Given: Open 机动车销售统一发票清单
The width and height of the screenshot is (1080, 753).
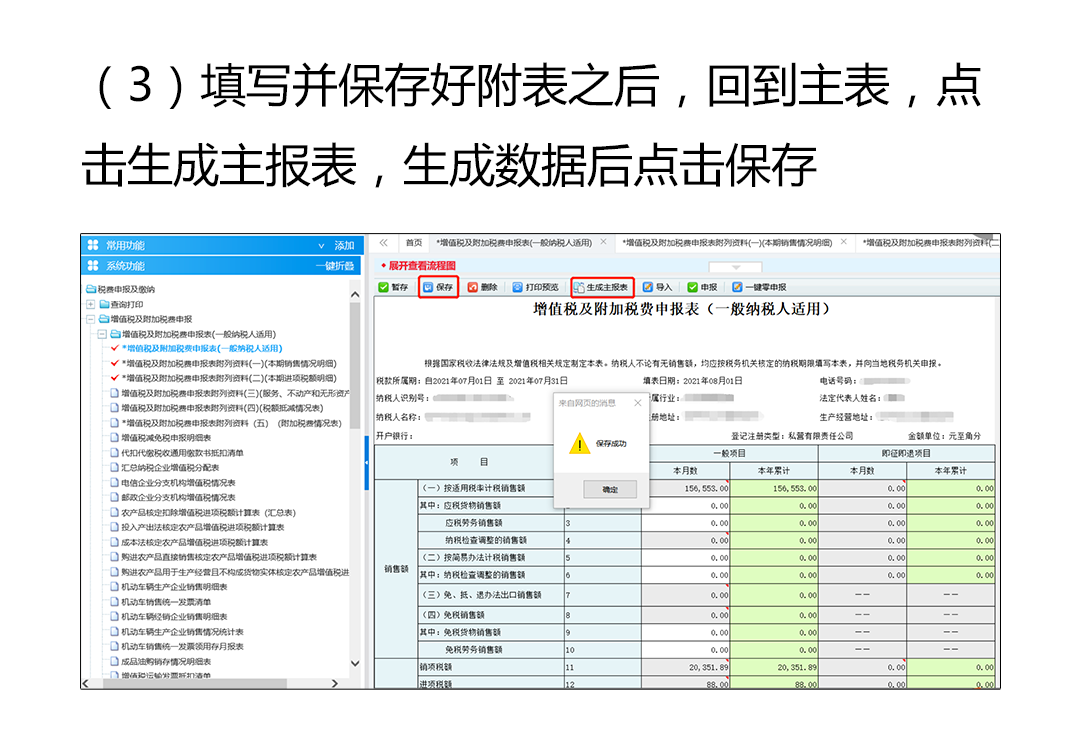Looking at the screenshot, I should pos(166,602).
